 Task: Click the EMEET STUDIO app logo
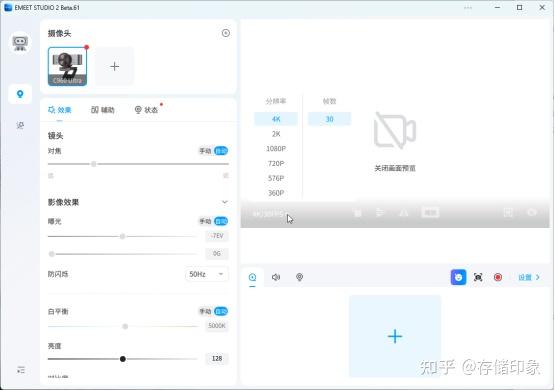[8, 7]
